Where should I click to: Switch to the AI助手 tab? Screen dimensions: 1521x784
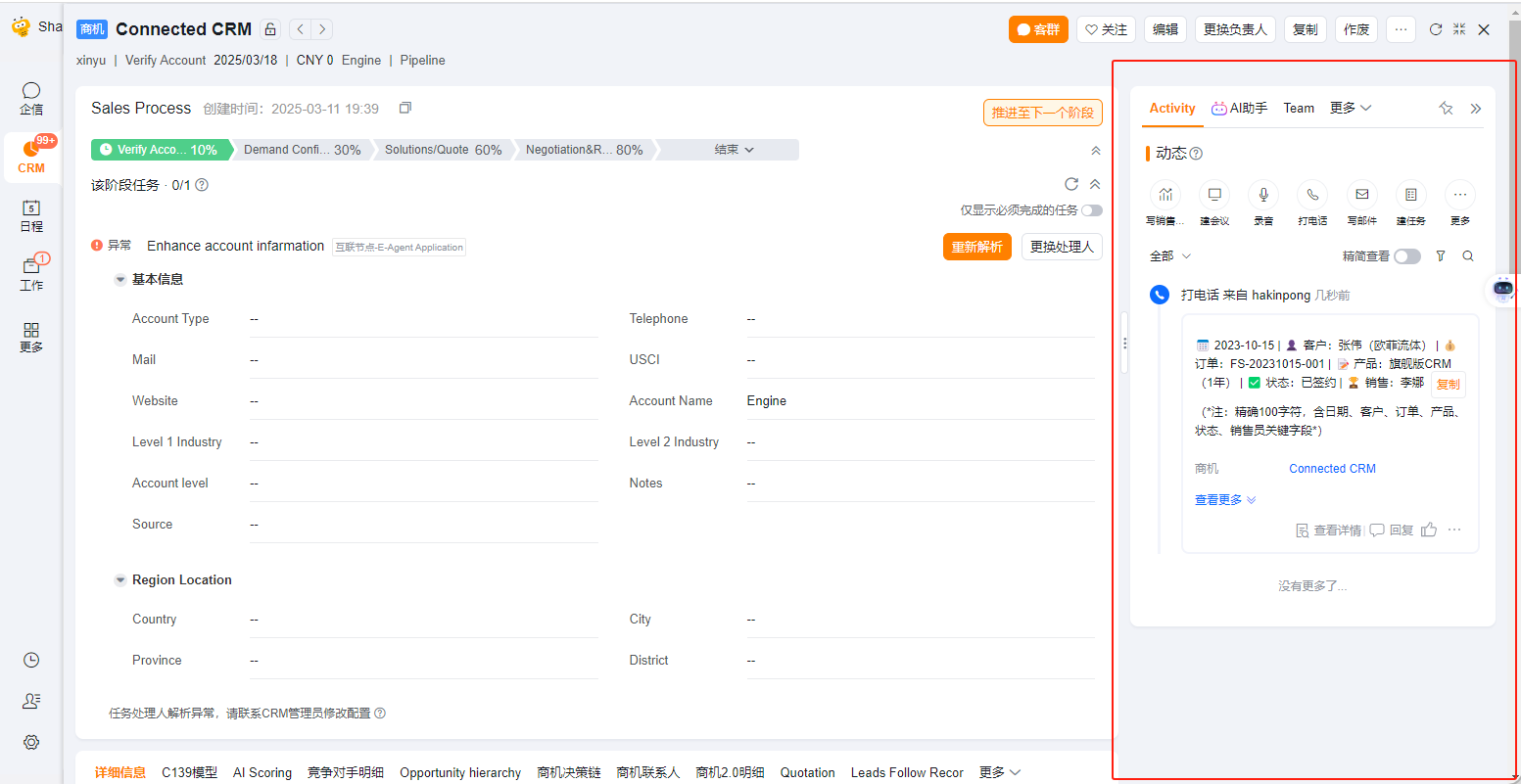[1239, 108]
